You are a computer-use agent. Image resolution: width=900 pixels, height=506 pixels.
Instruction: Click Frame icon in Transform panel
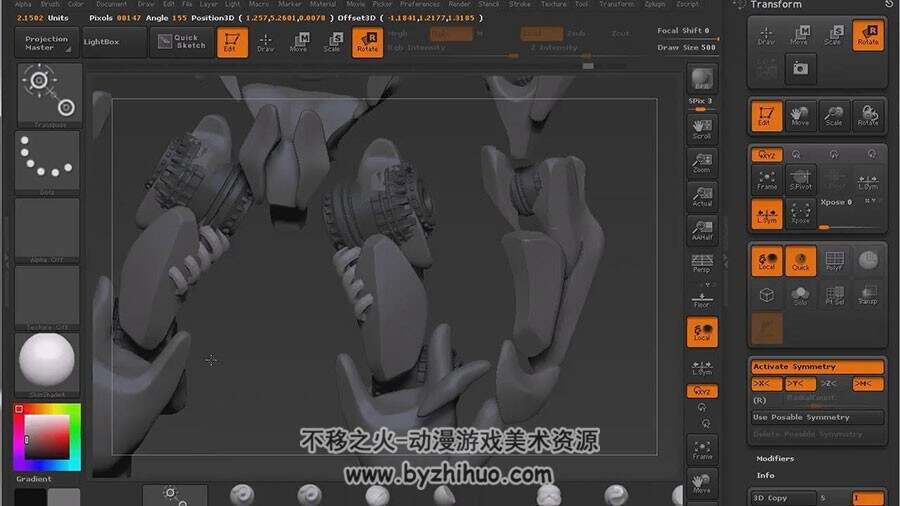pos(766,180)
